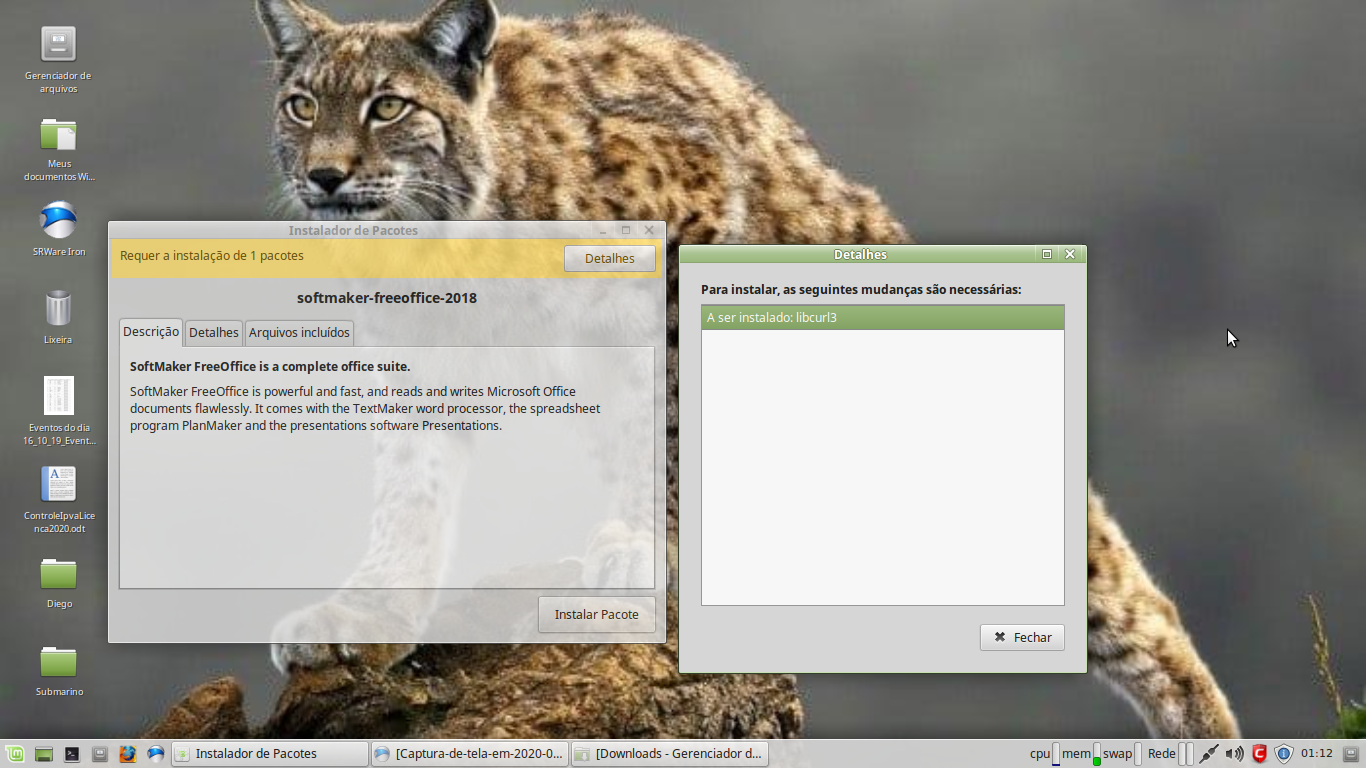Switch to the Arquivos incluídos tab
This screenshot has height=768, width=1366.
[x=299, y=332]
